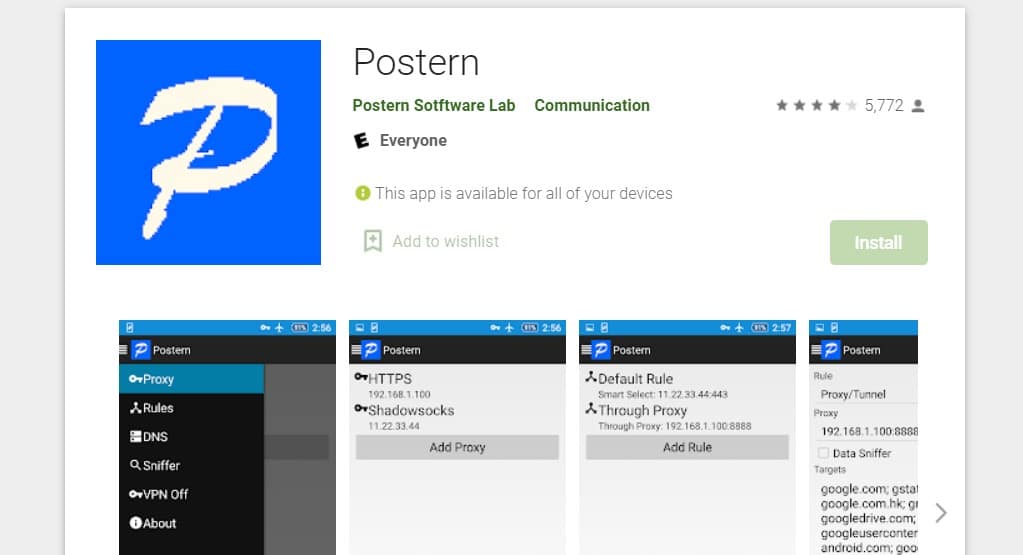The width and height of the screenshot is (1023, 555).
Task: Select DNS in the screenshot menu
Action: click(191, 436)
